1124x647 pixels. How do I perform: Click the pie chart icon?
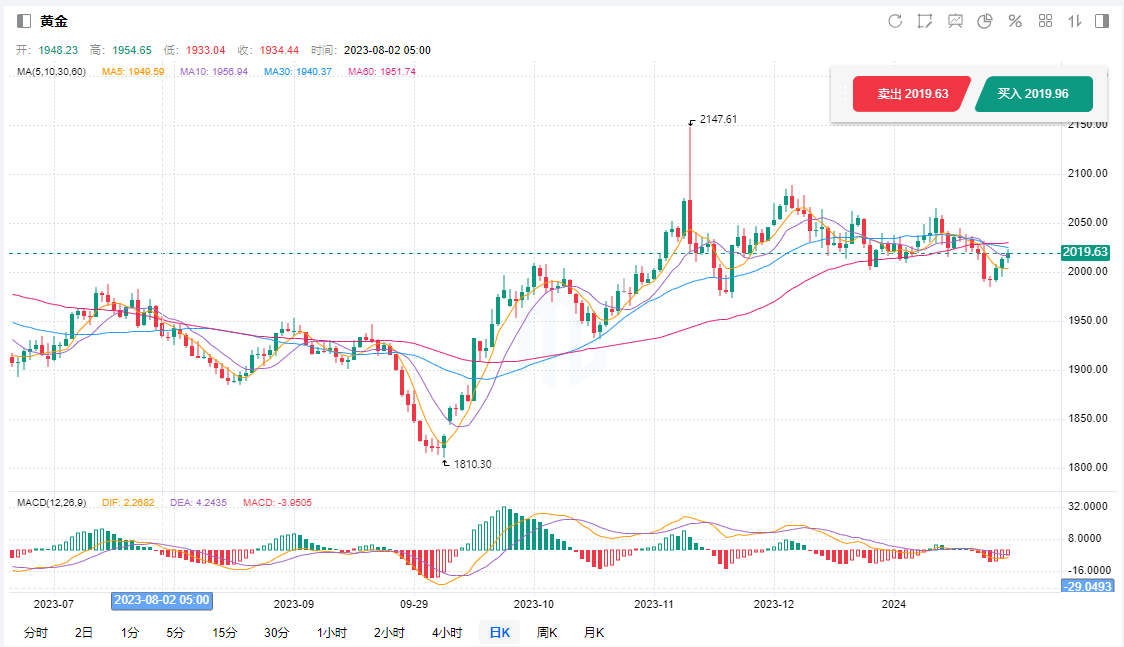(x=985, y=21)
